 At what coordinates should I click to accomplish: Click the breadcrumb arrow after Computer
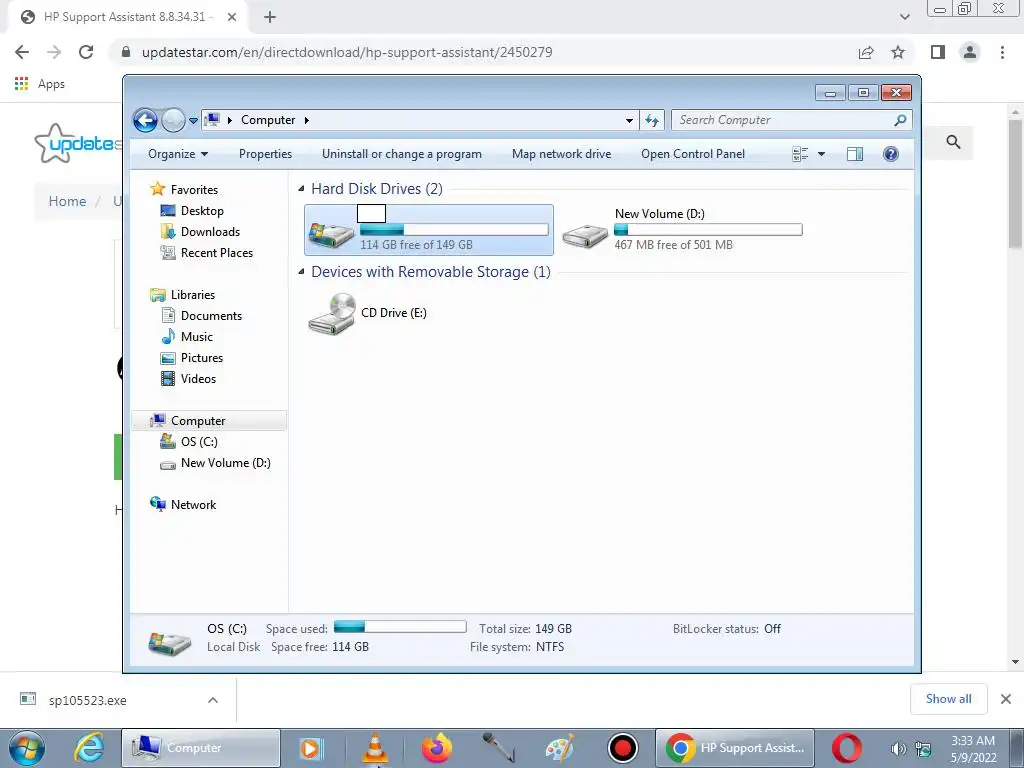pos(306,120)
